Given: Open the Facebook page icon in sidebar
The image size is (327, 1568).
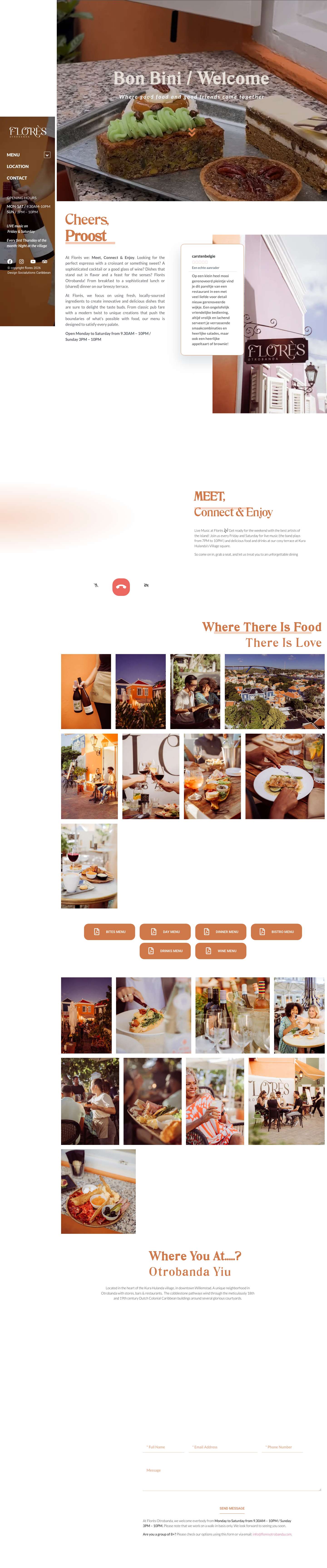Looking at the screenshot, I should (x=10, y=261).
